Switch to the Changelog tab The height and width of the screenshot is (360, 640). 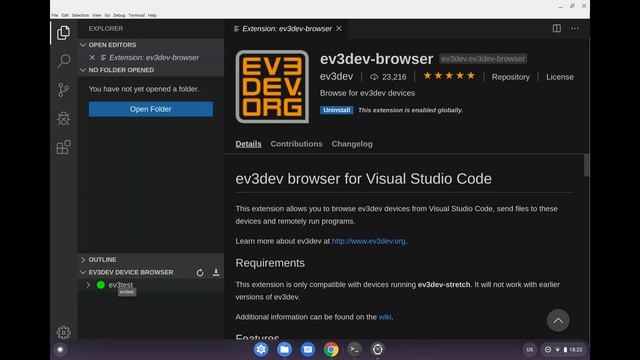coord(352,144)
